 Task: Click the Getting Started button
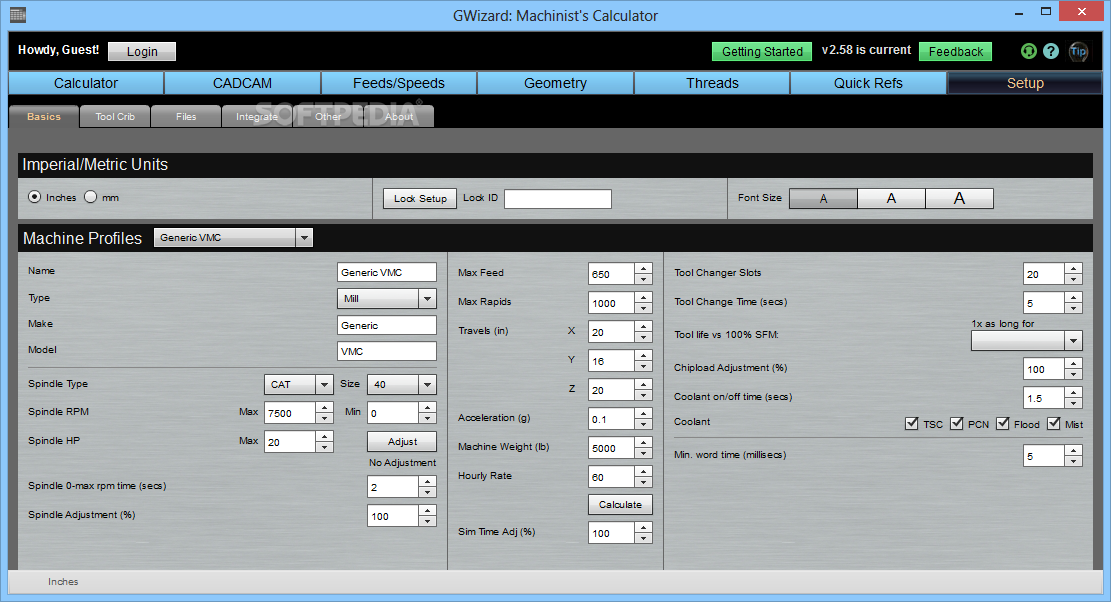tap(762, 51)
